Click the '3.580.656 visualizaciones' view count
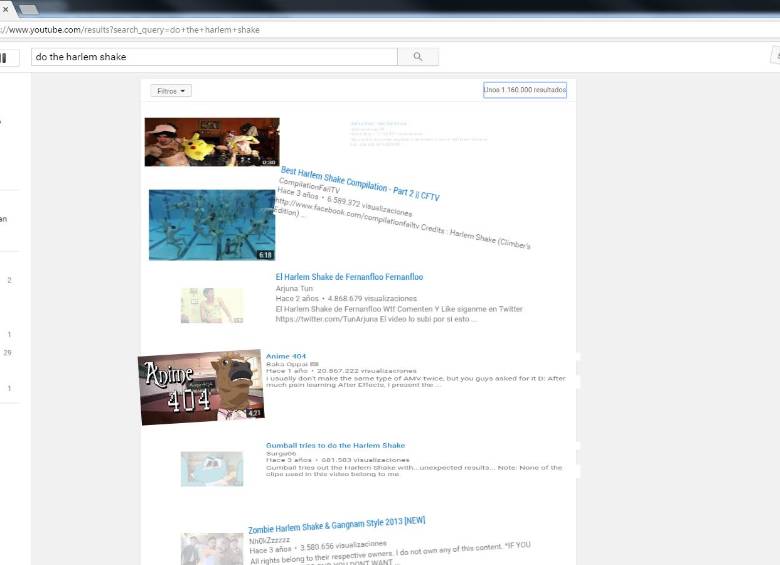 (x=343, y=546)
